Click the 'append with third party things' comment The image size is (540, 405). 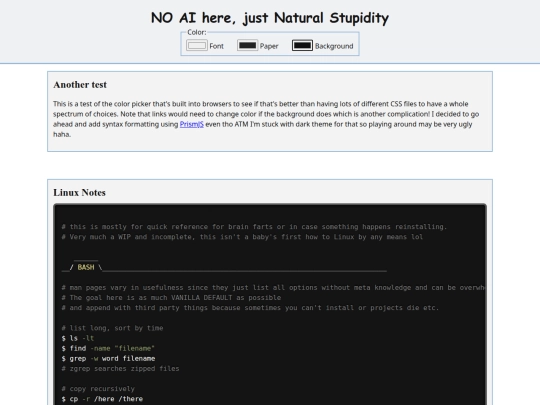click(250, 308)
